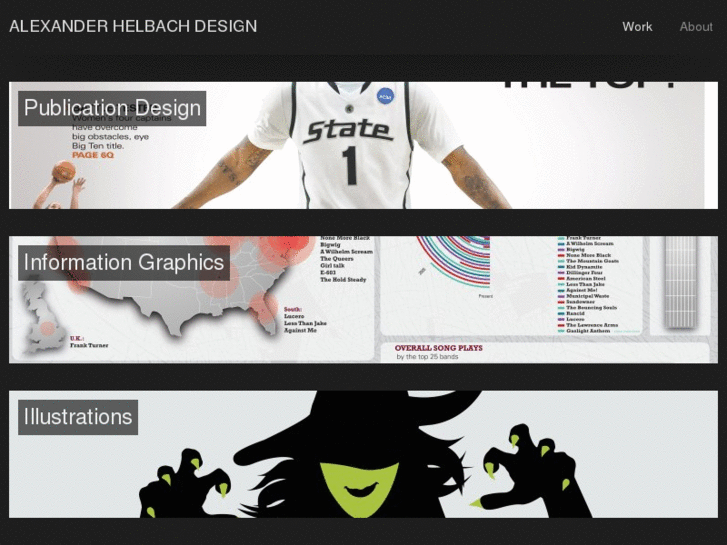The width and height of the screenshot is (727, 545).
Task: Select the green witch illustration banner
Action: 364,454
